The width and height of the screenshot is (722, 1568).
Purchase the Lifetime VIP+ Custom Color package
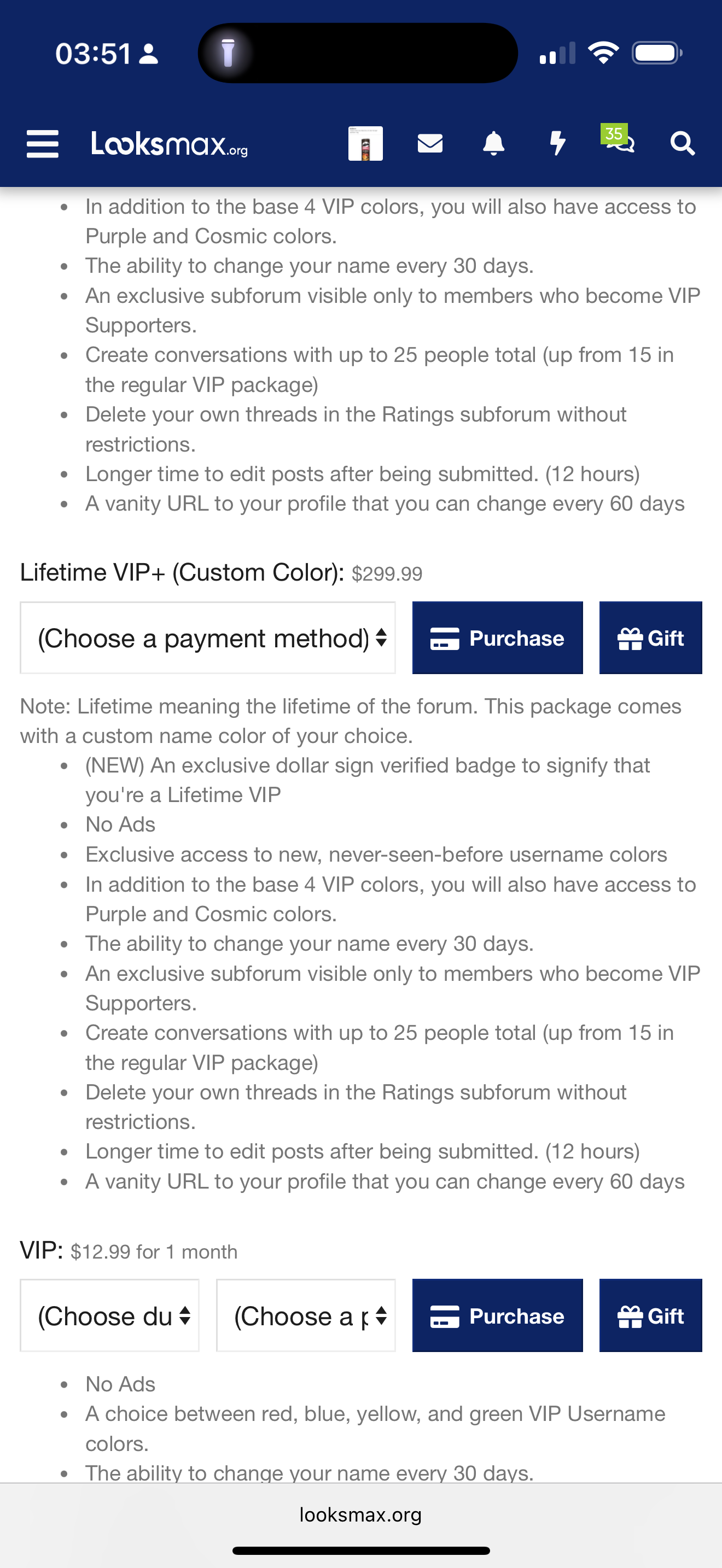click(x=497, y=638)
